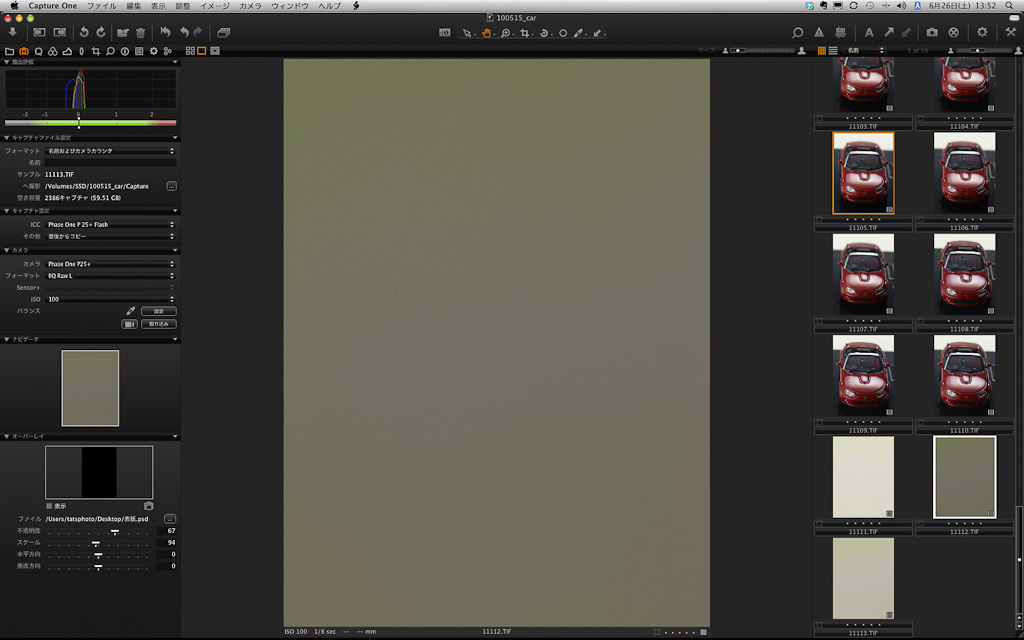Open the カメラ menu in menu bar
Viewport: 1024px width, 640px height.
249,6
